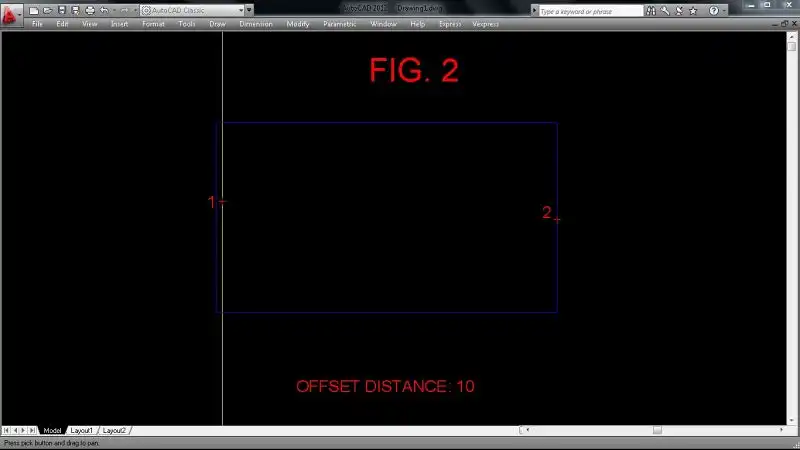Open the Communication Center satellite icon
The width and height of the screenshot is (800, 450).
click(679, 11)
